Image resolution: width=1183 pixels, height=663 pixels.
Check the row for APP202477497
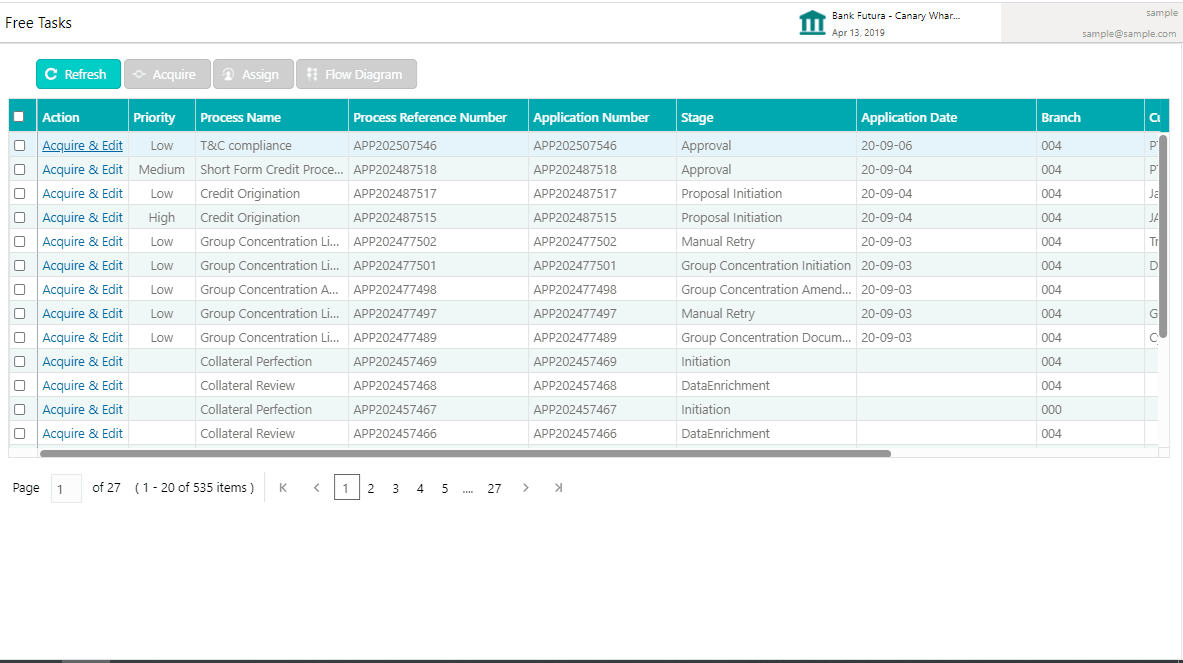[20, 314]
